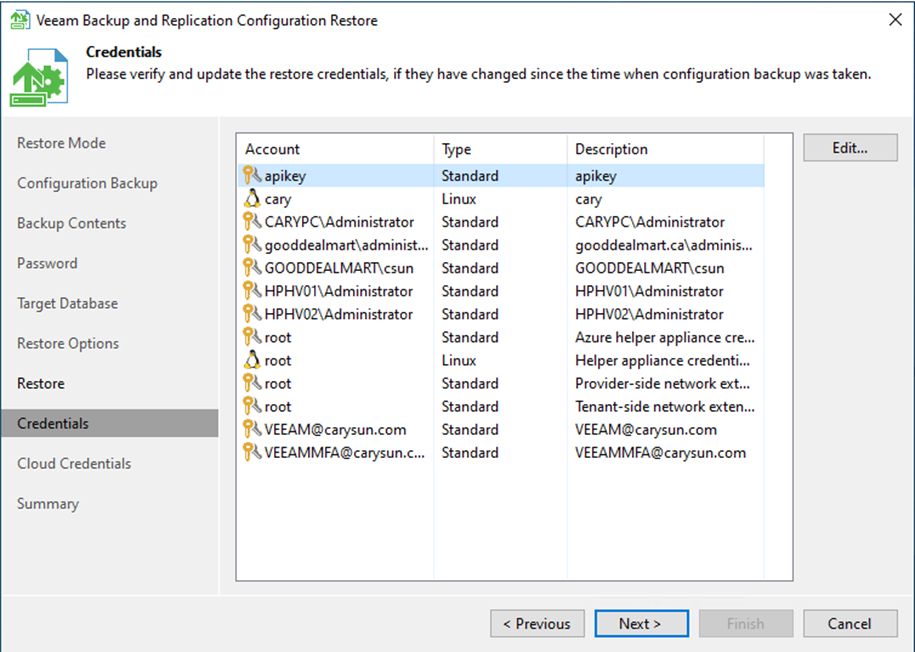Click the key icon next to gooddealmart\administ...

click(252, 245)
